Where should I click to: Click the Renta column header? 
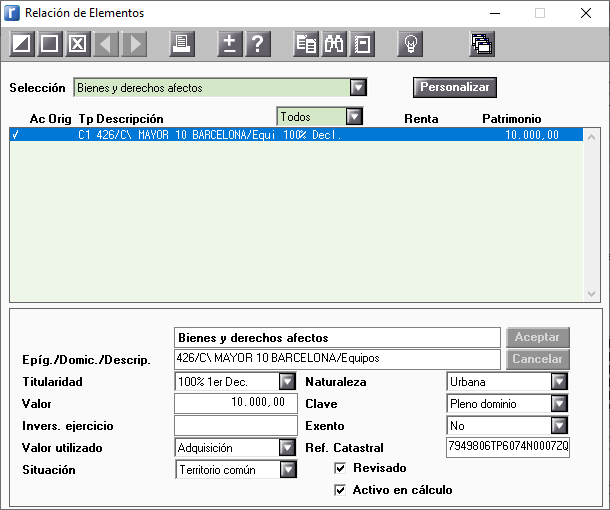coord(421,119)
